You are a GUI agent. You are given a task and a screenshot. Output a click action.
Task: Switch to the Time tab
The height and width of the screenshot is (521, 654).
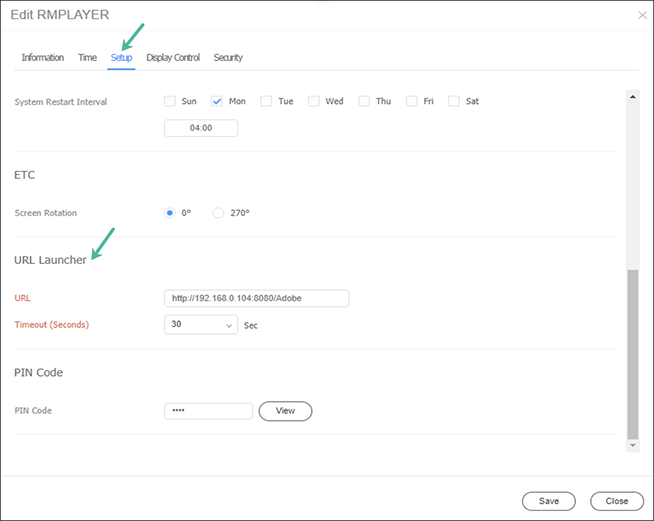coord(87,58)
